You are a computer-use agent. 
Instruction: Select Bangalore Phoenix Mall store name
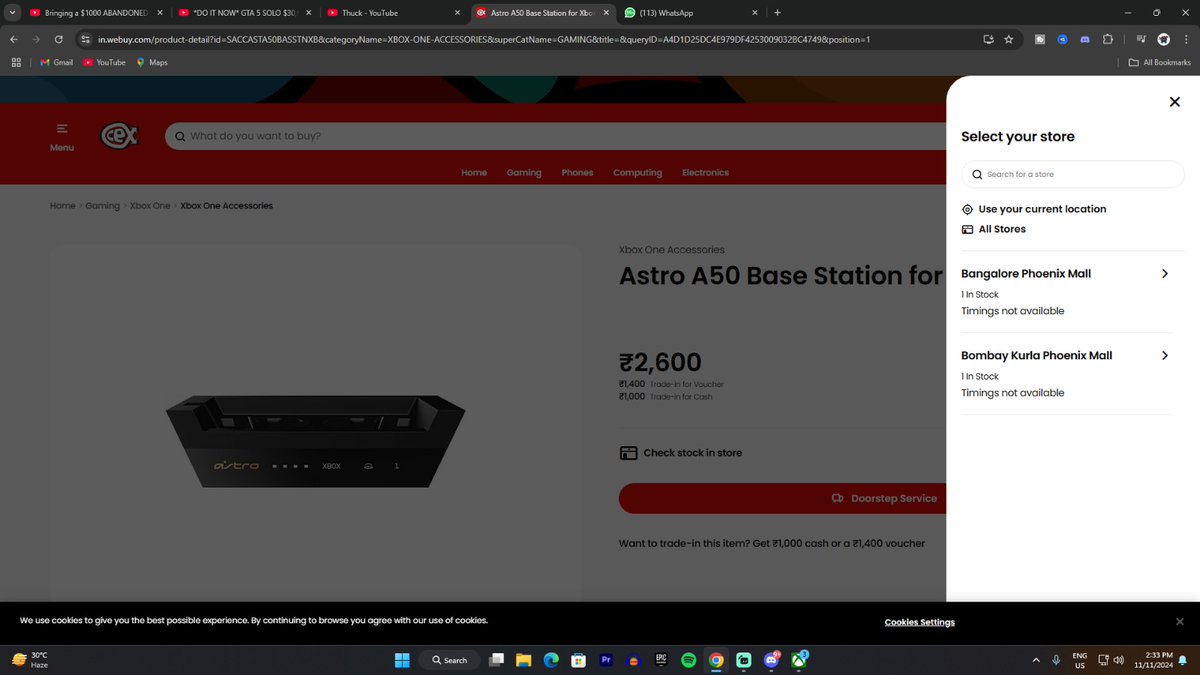coord(1026,273)
